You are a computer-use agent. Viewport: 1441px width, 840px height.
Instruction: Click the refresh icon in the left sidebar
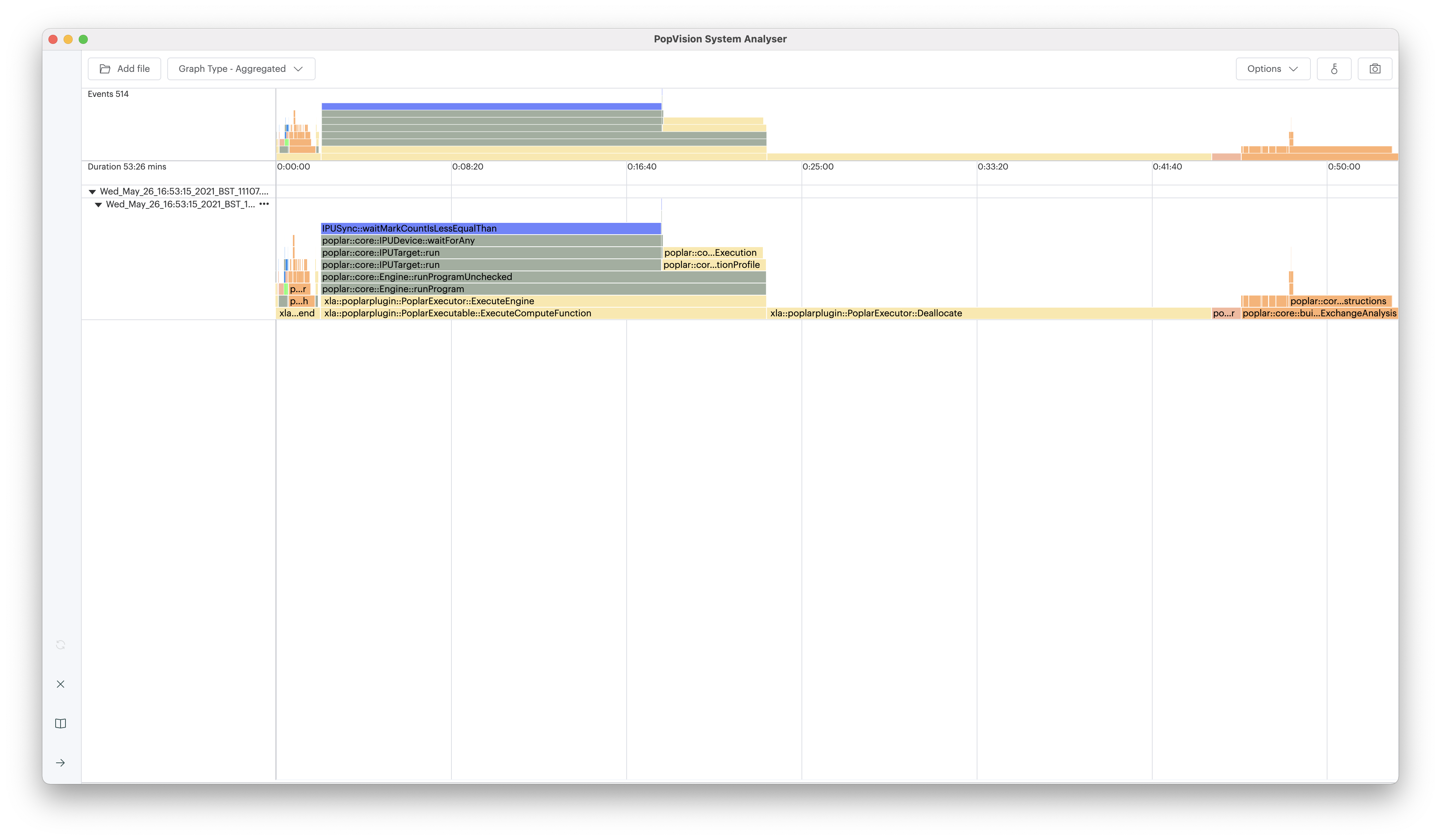click(x=61, y=644)
